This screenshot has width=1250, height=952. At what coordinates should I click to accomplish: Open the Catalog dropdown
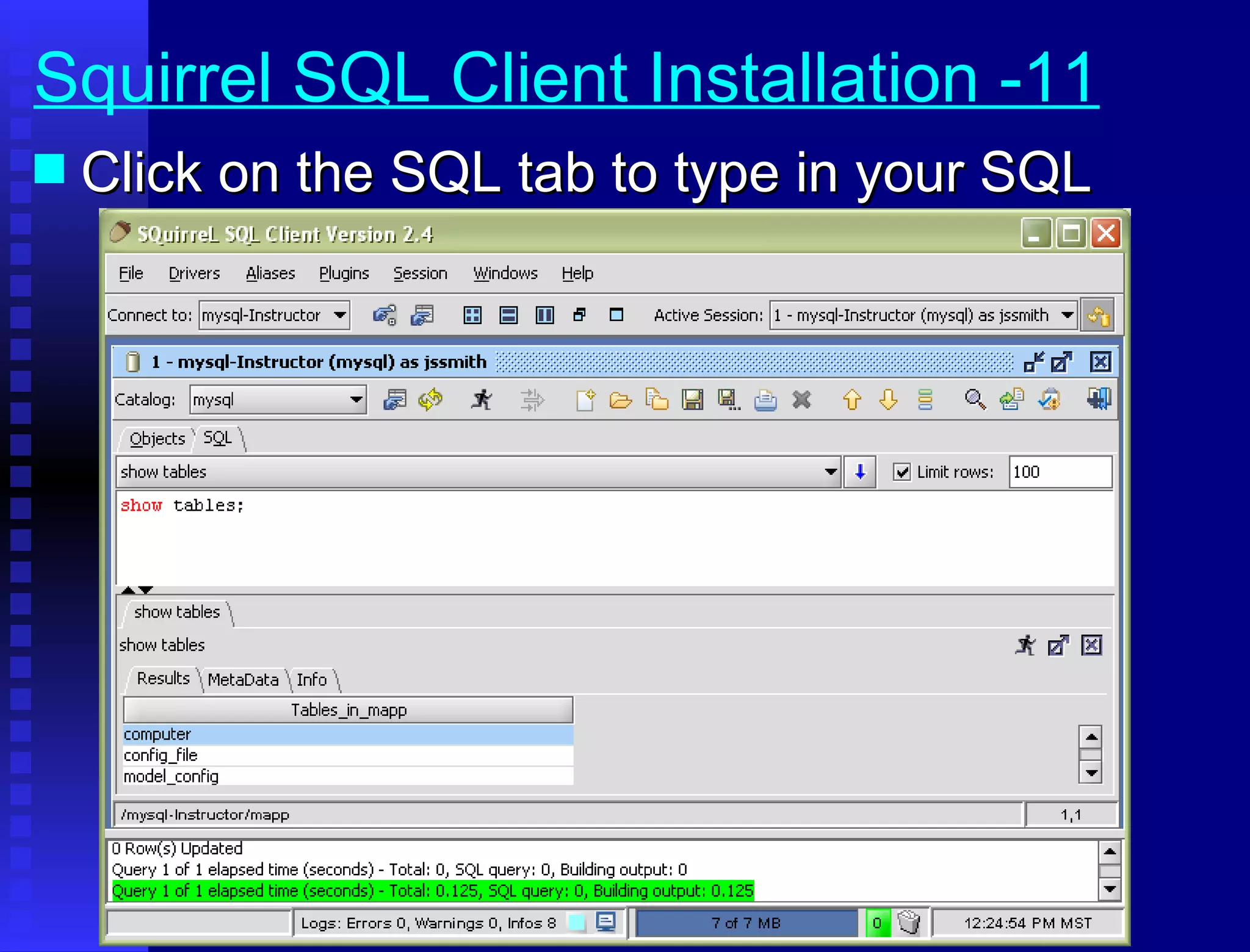356,400
